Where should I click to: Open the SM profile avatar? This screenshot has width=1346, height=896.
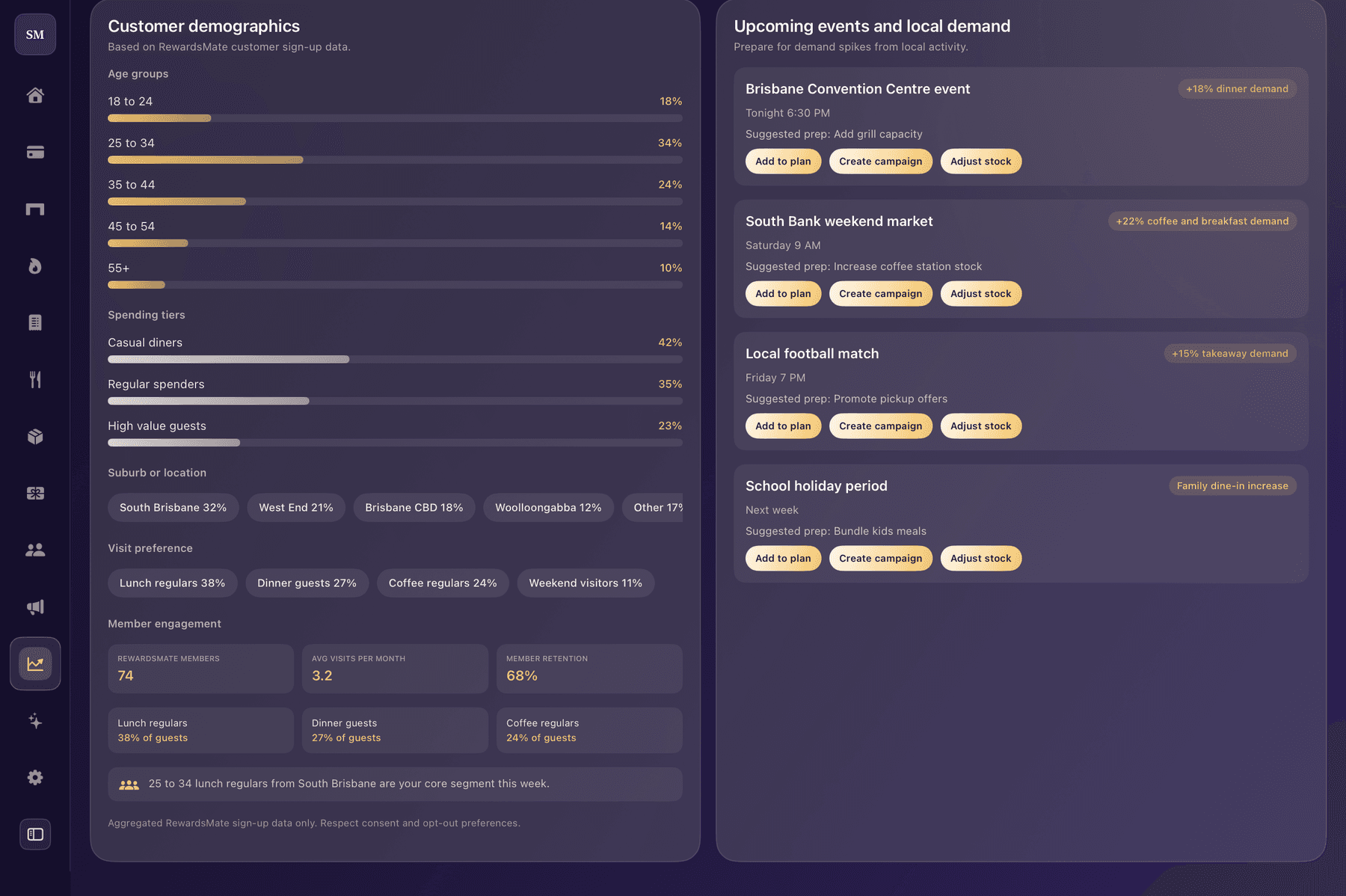coord(35,34)
